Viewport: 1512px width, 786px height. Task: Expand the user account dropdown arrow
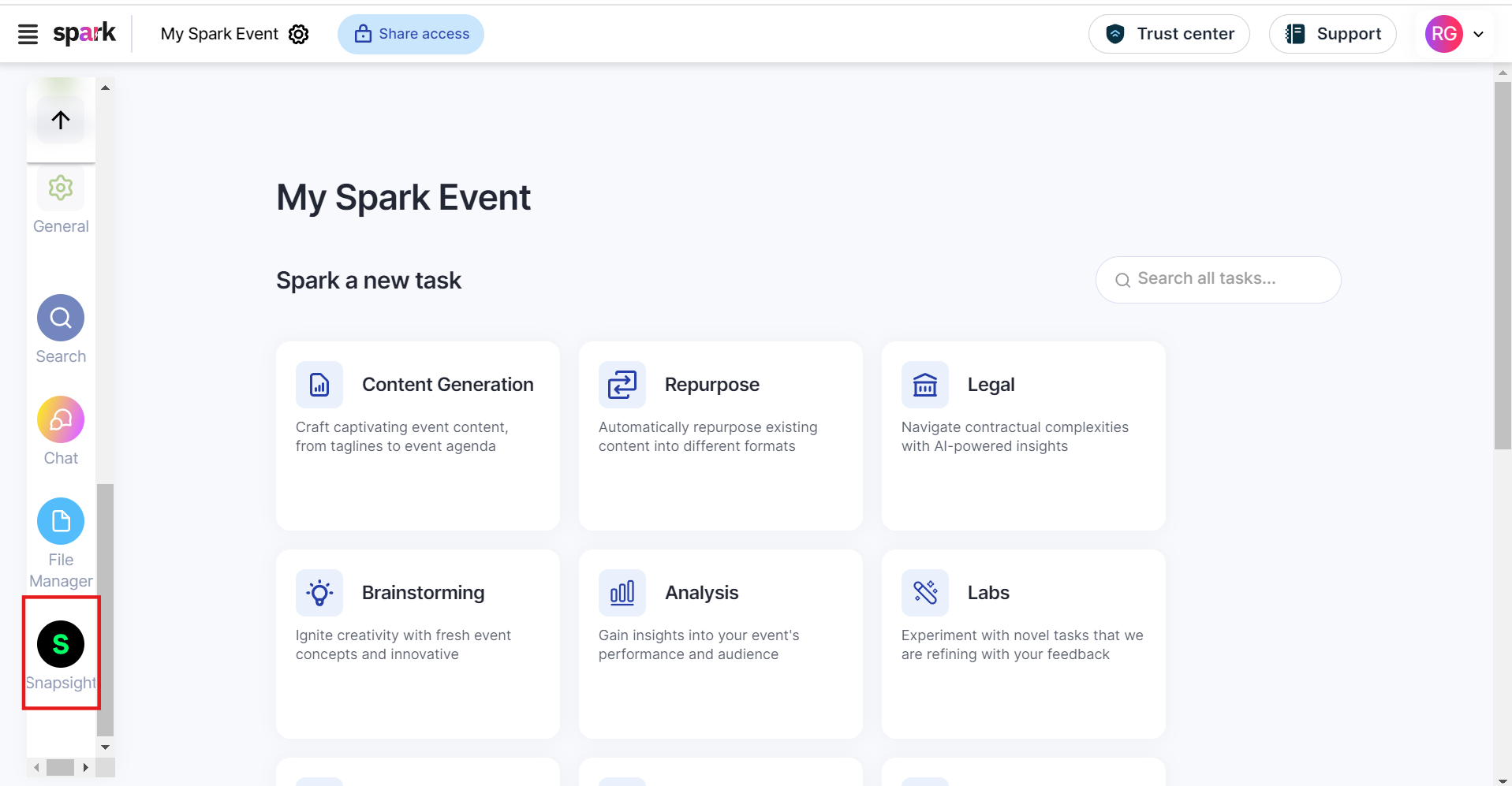point(1479,34)
